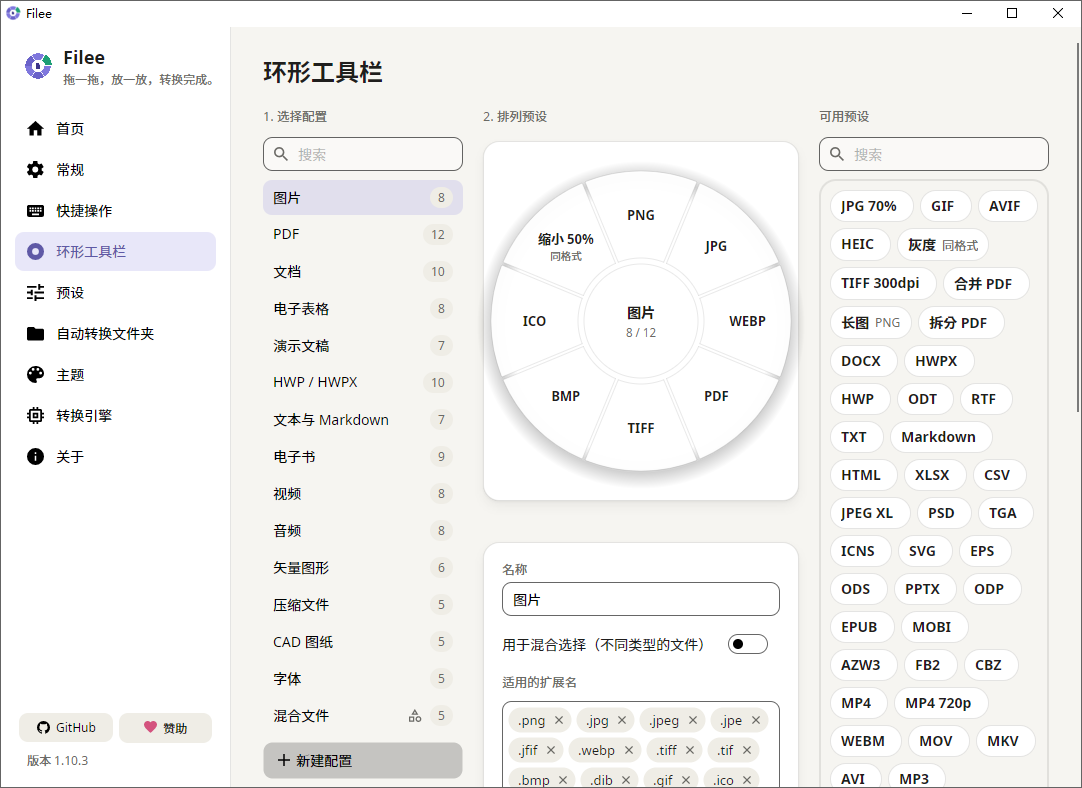
Task: Open the 常规 settings page
Action: click(115, 170)
